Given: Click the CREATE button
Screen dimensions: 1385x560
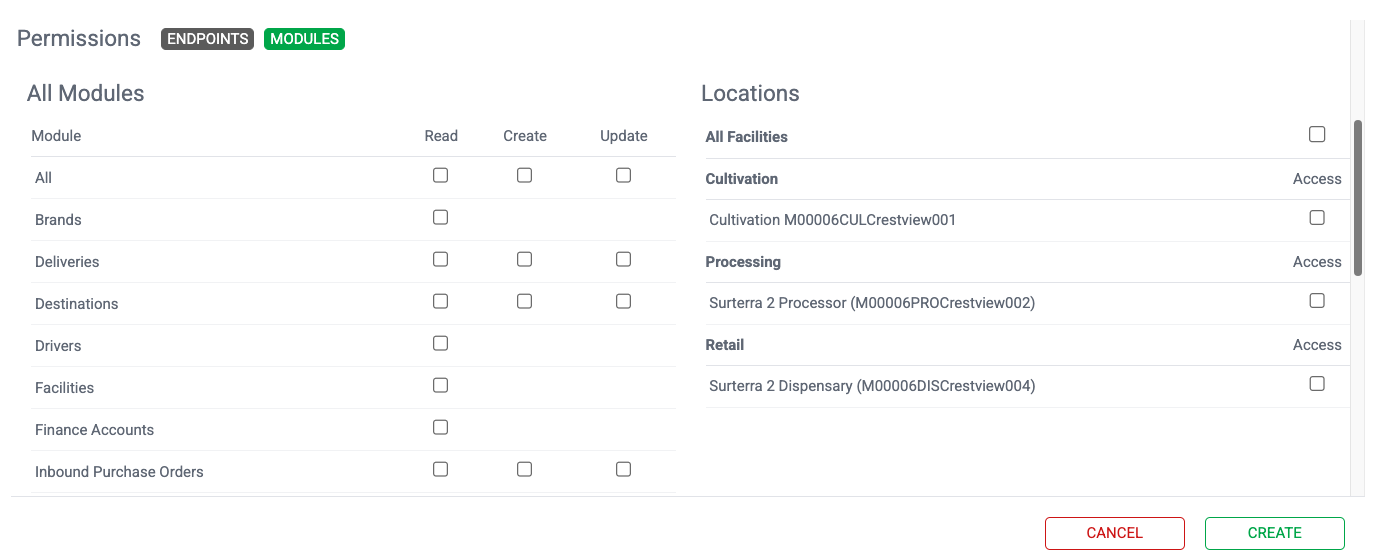Looking at the screenshot, I should pyautogui.click(x=1275, y=533).
